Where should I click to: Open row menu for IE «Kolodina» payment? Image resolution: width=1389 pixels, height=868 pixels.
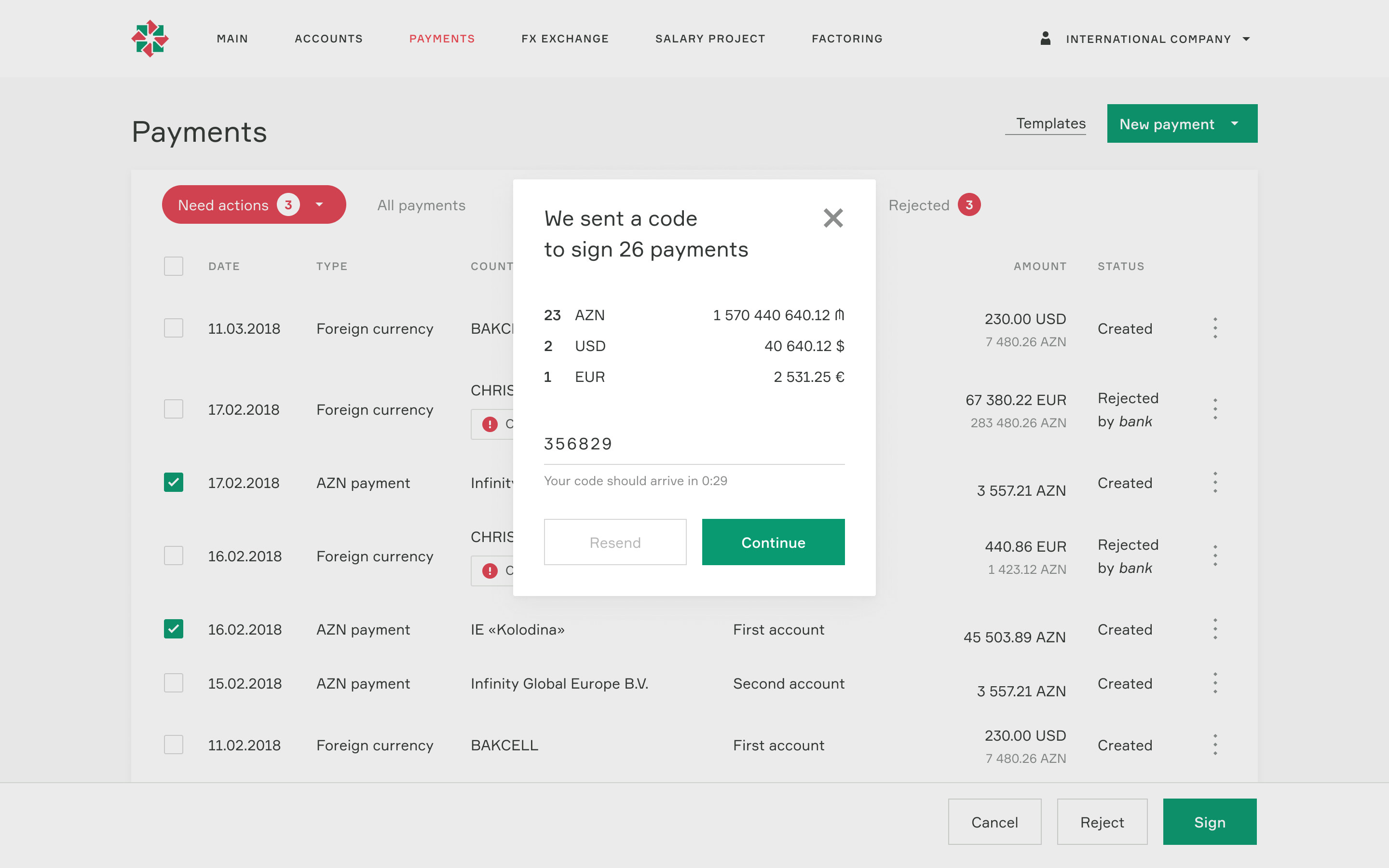1215,629
